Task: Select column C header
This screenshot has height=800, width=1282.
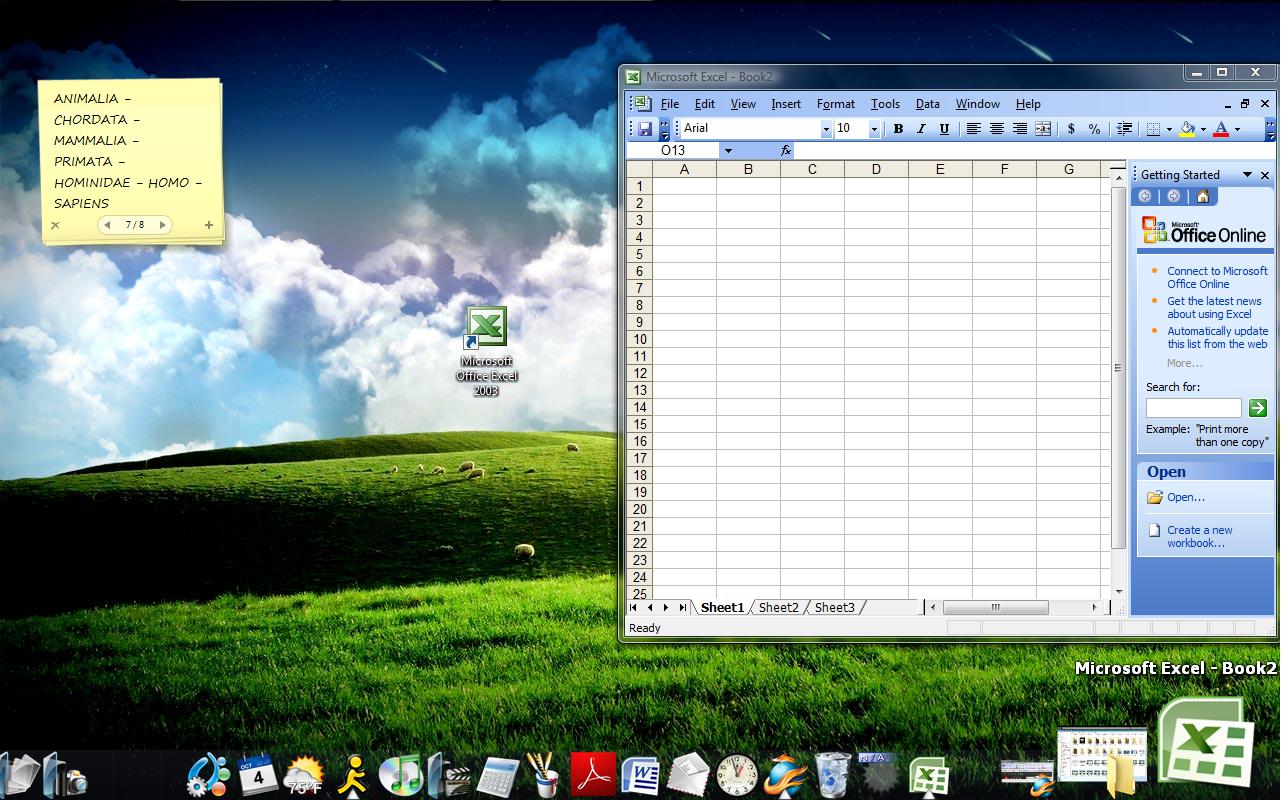Action: (x=812, y=169)
